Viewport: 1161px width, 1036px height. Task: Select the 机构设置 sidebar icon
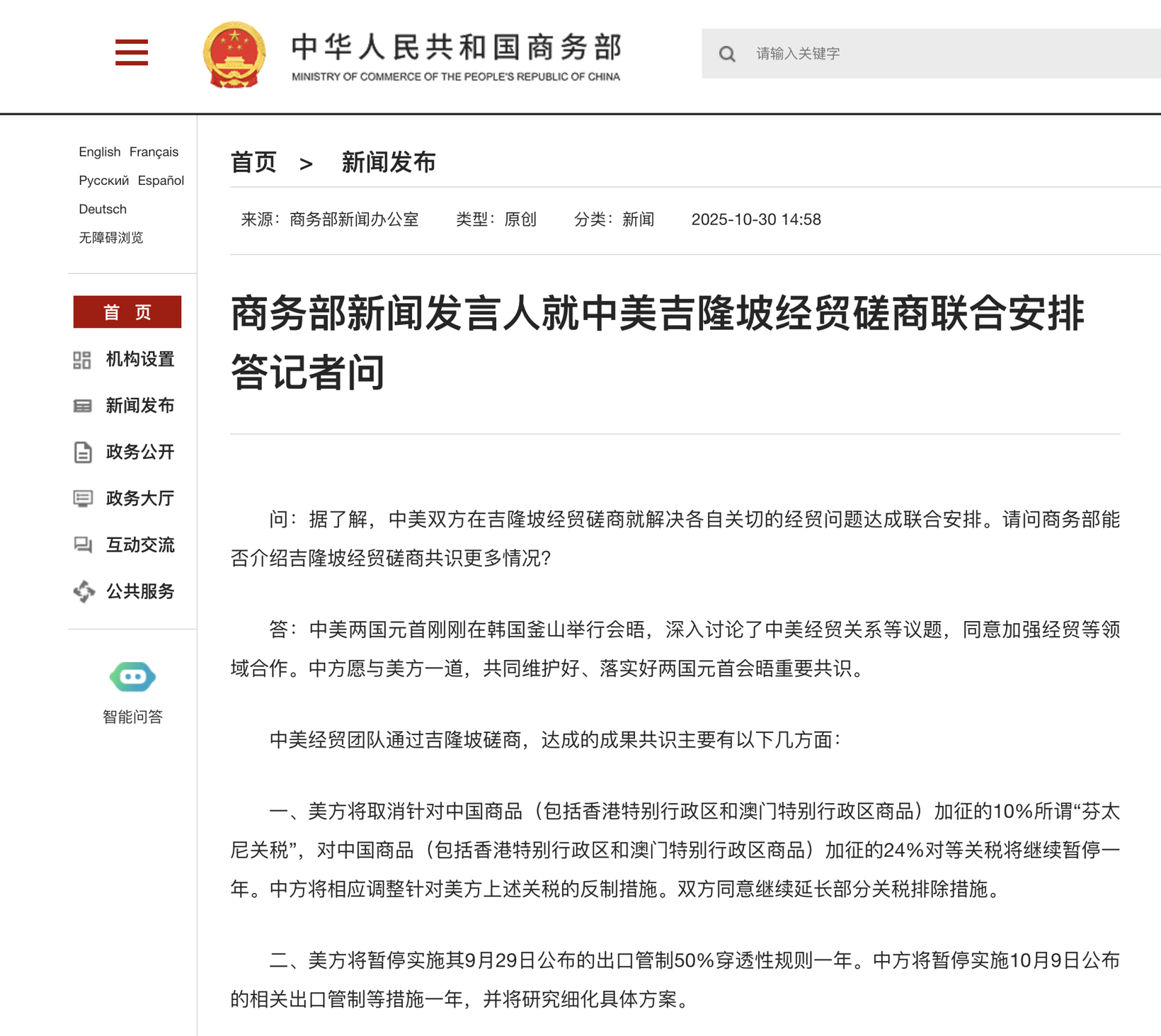pos(83,360)
